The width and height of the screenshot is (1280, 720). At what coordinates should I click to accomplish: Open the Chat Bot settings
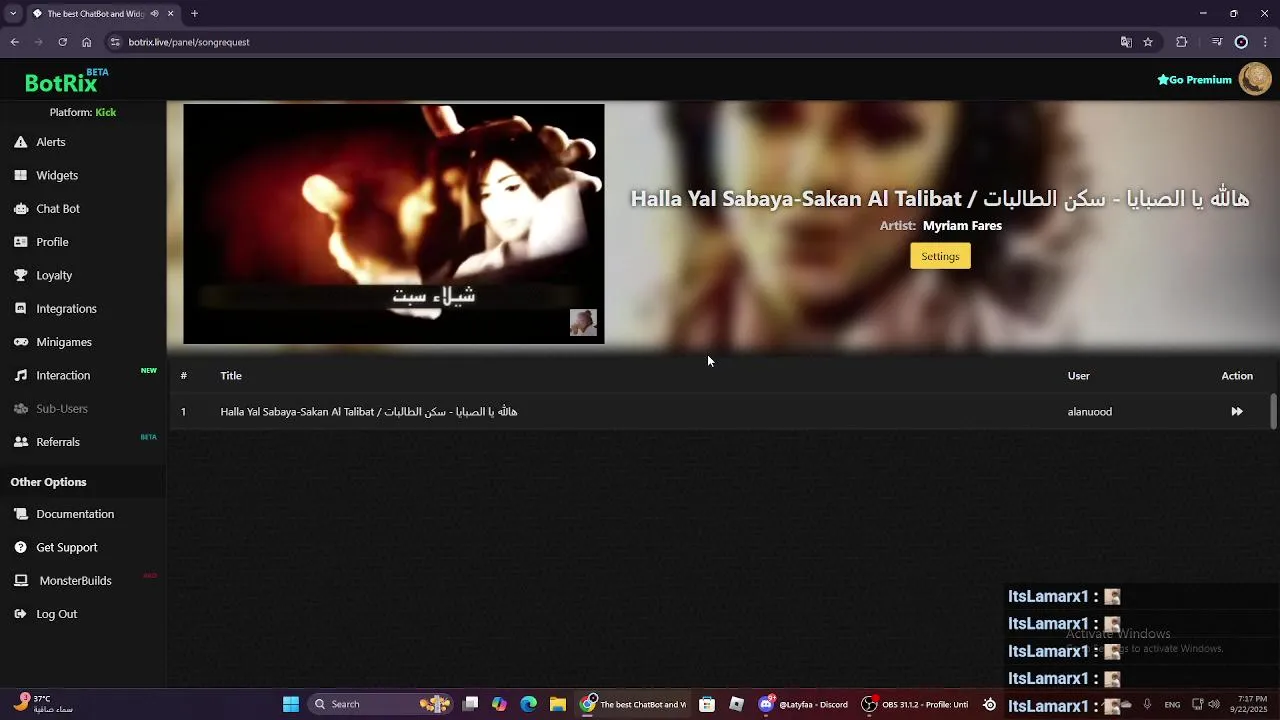(x=57, y=209)
